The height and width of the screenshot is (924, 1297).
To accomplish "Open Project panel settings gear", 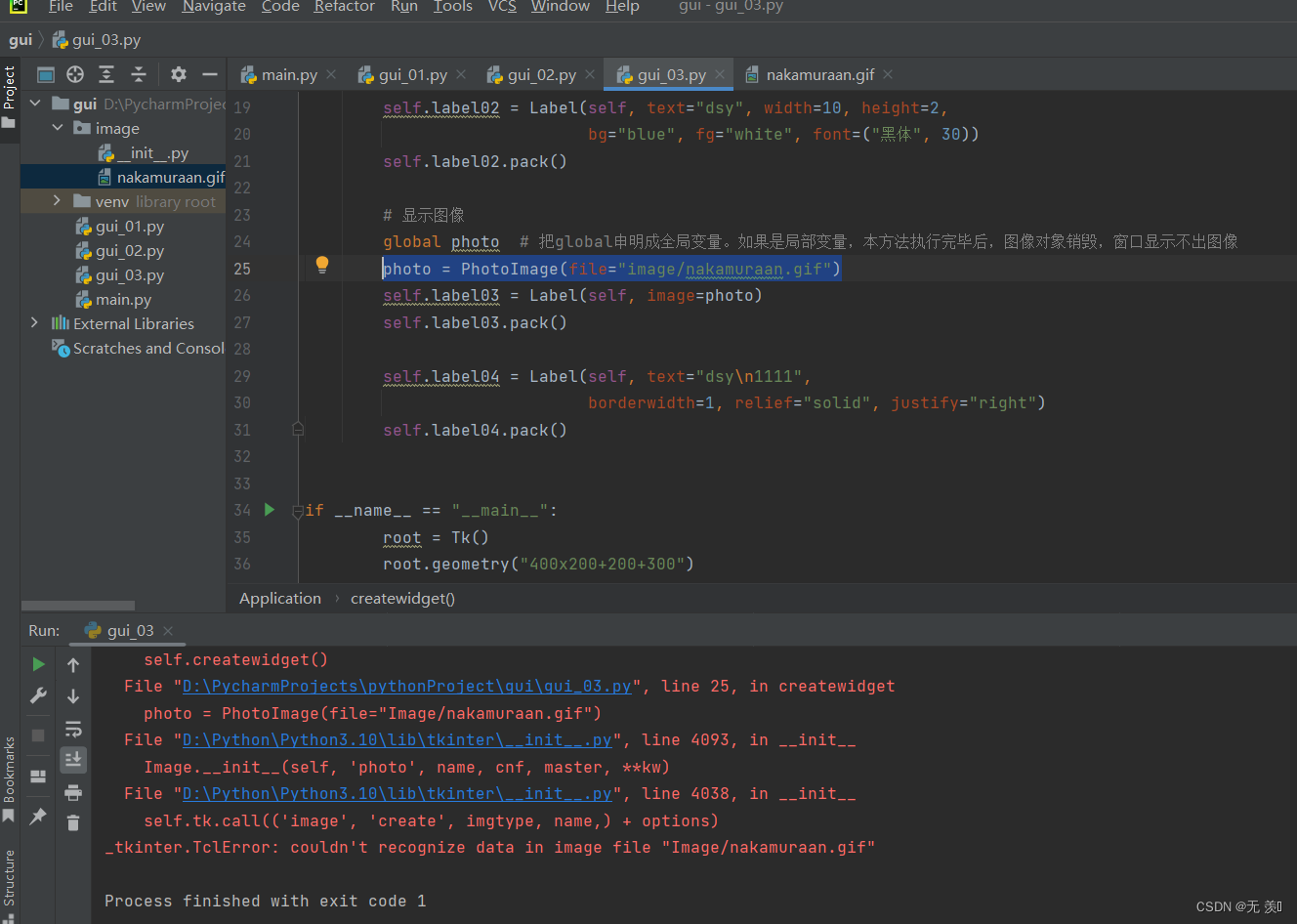I will 178,74.
